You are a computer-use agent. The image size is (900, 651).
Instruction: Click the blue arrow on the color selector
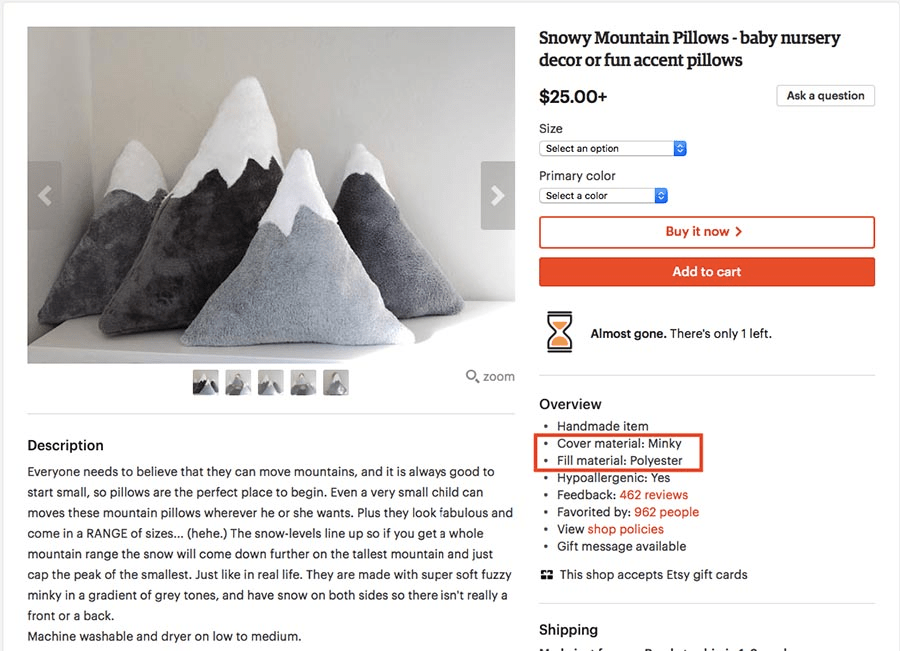[x=660, y=195]
